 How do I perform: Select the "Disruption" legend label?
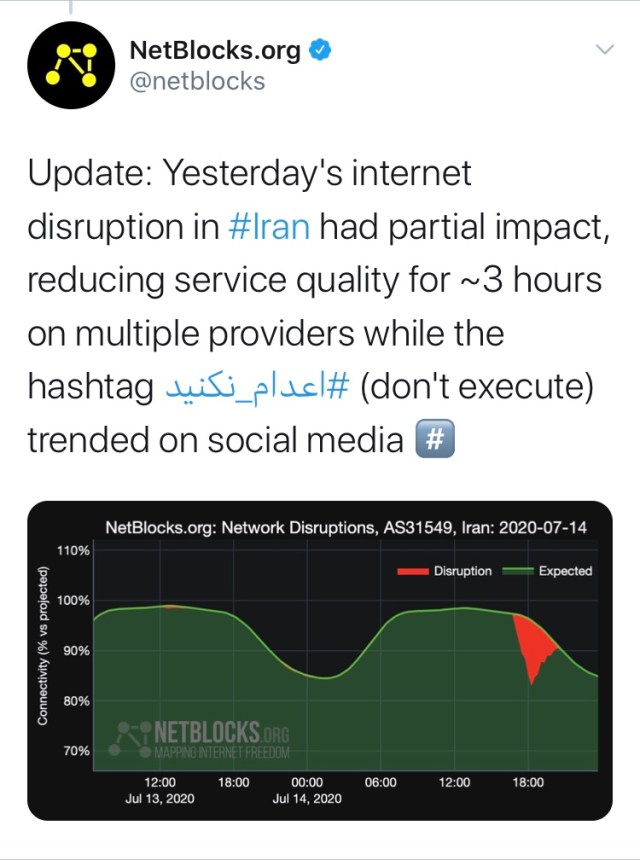click(x=462, y=571)
